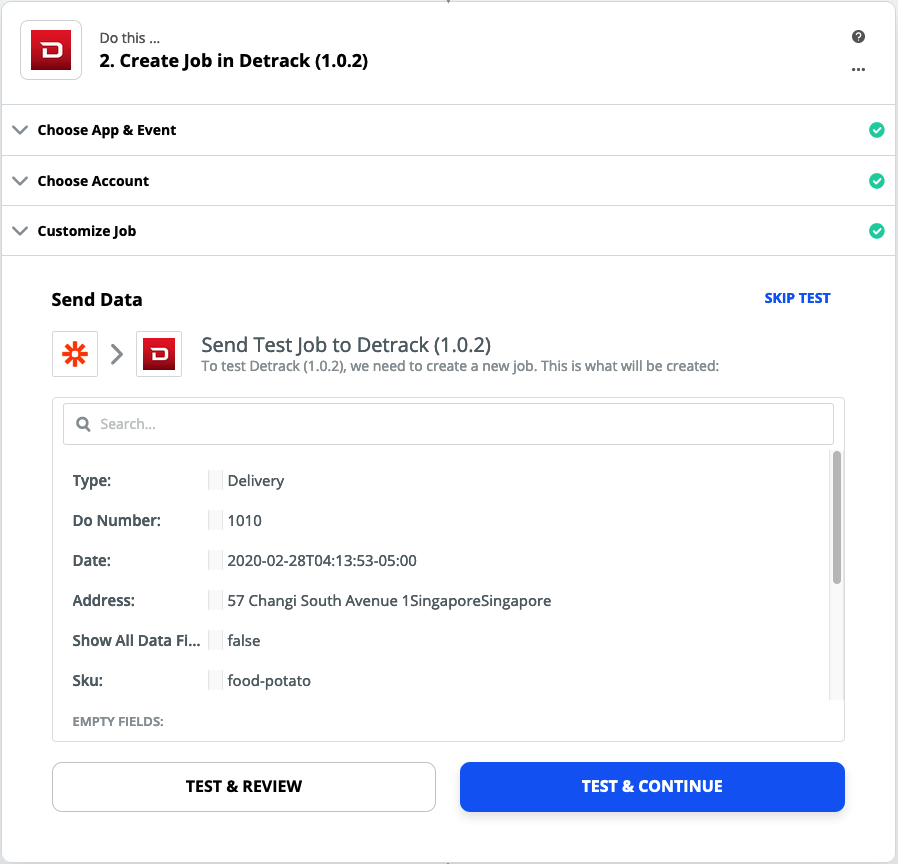The height and width of the screenshot is (864, 898).
Task: Click the small icon next to 1010
Action: tap(215, 520)
